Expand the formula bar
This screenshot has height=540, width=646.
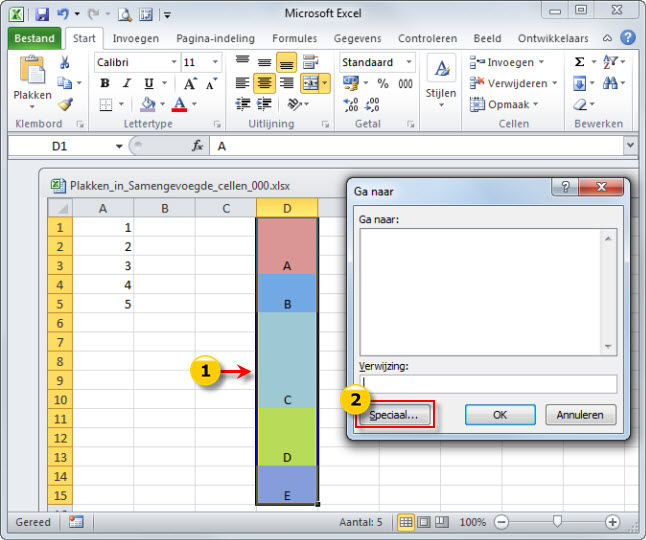pyautogui.click(x=630, y=145)
